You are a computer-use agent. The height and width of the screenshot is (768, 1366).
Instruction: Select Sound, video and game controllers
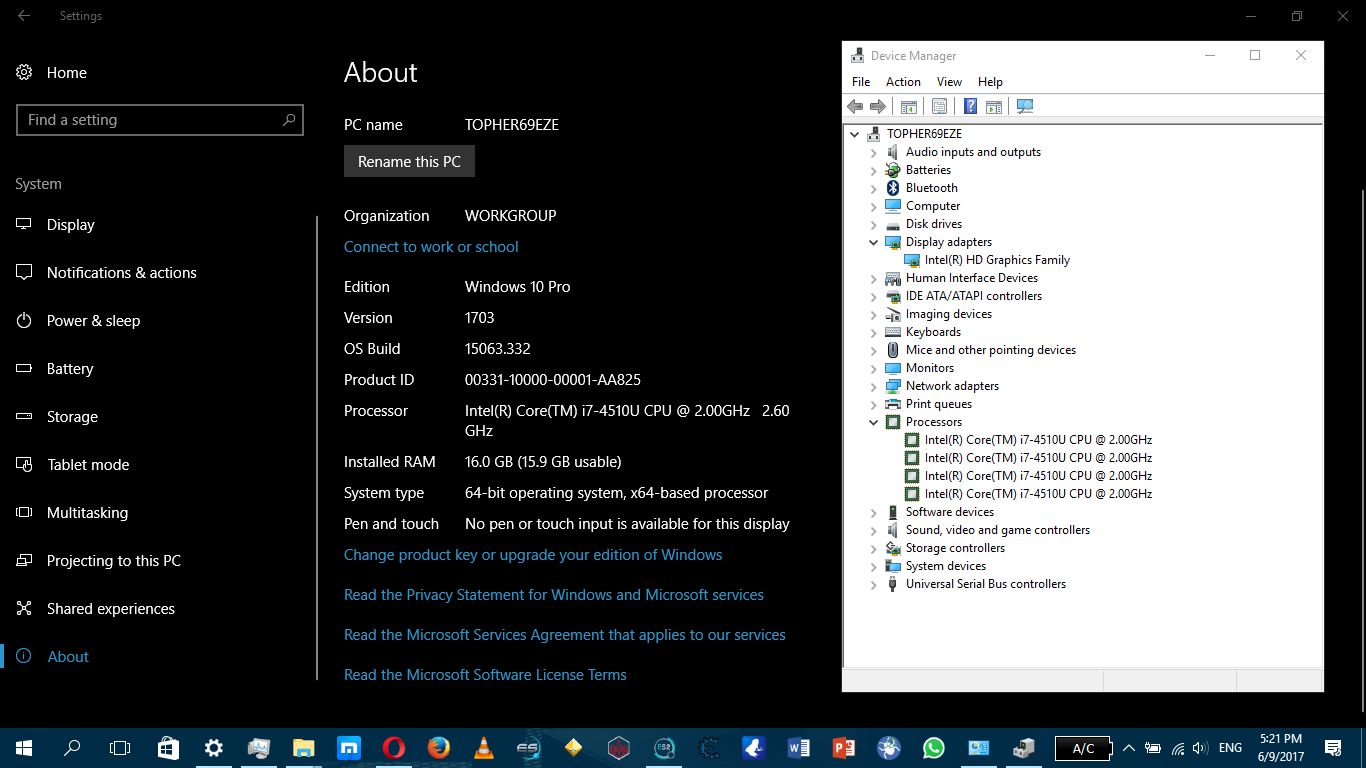click(998, 530)
